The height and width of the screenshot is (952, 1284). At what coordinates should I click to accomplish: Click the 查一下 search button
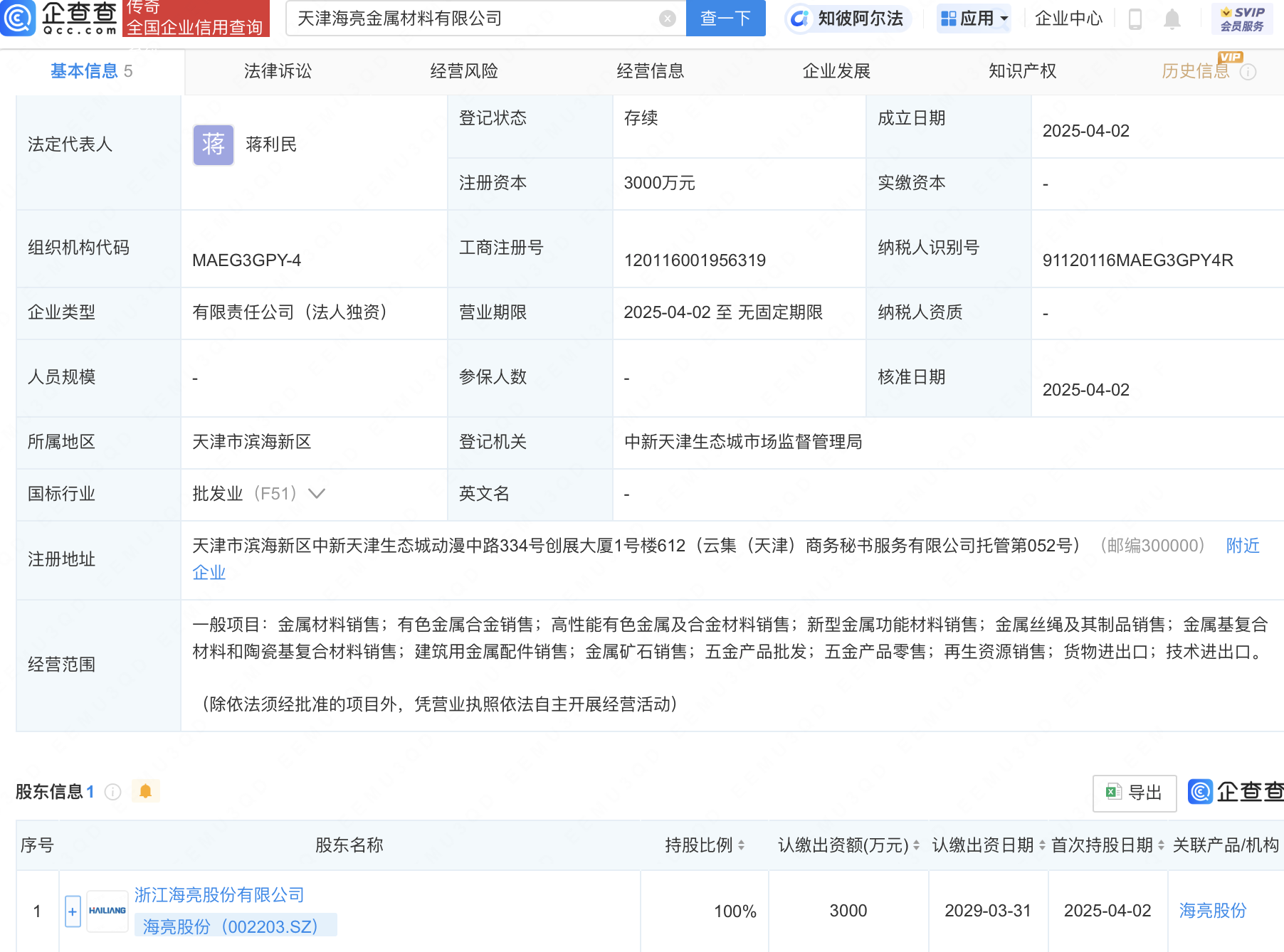[x=726, y=18]
